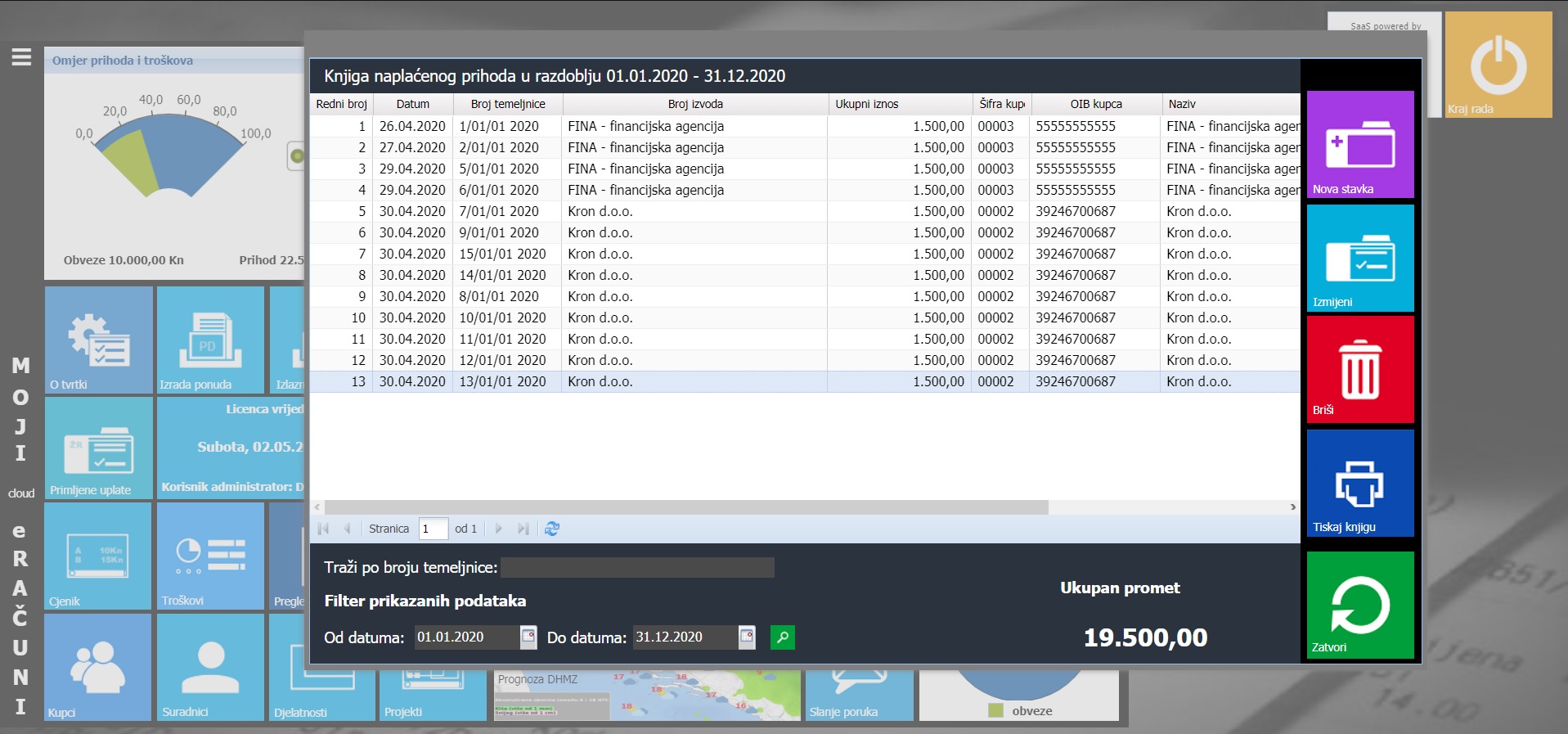
Task: Click the scrollbar left arrow
Action: point(317,507)
